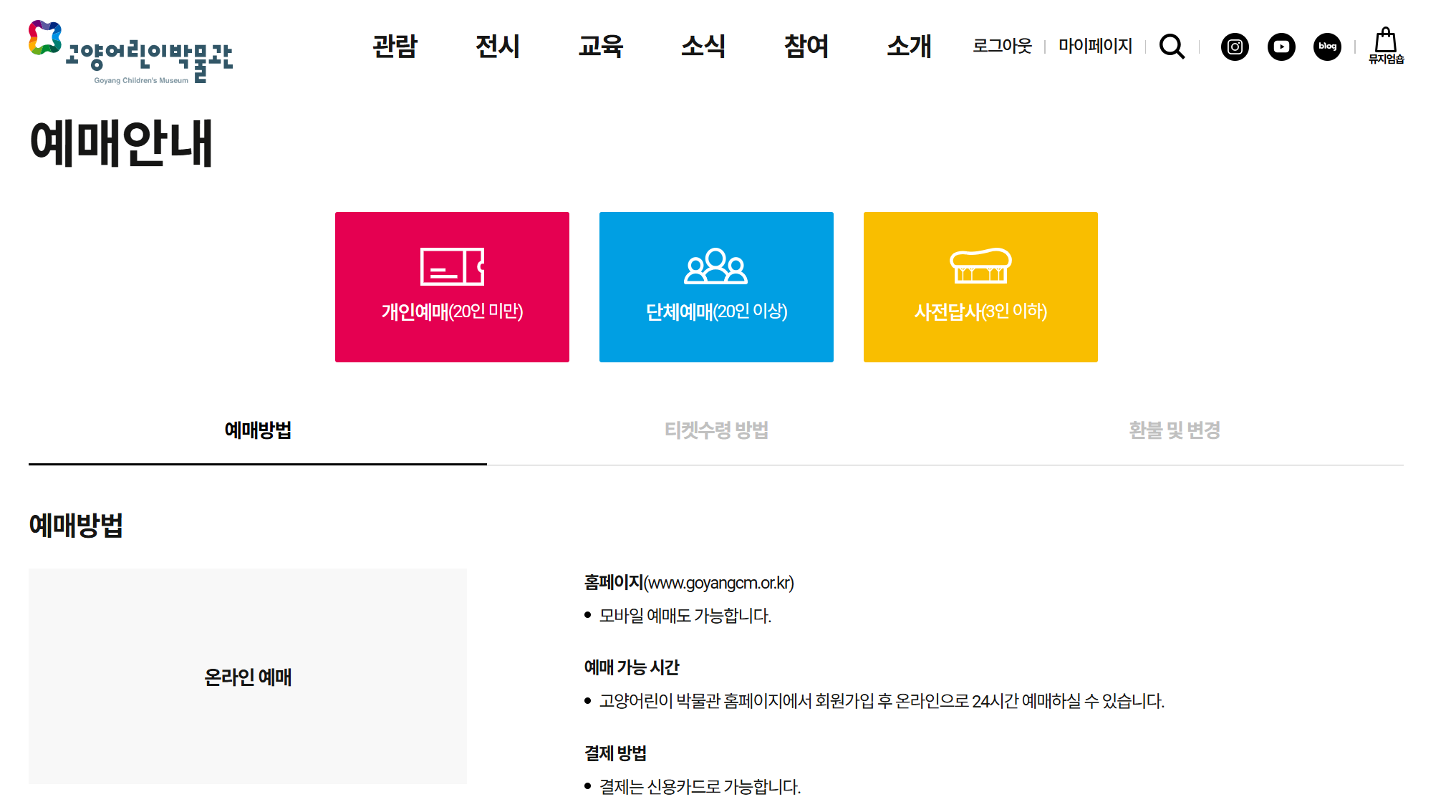Open the 교육 main menu
Screen dimensions: 1456x812
(601, 47)
